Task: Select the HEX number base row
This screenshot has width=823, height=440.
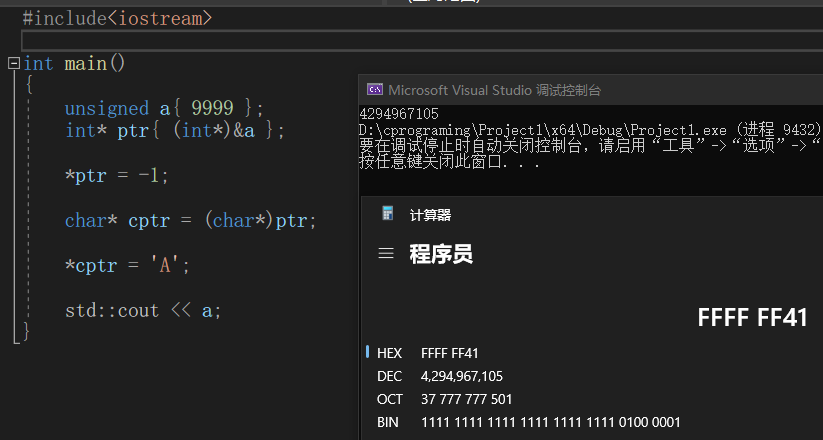Action: point(593,353)
